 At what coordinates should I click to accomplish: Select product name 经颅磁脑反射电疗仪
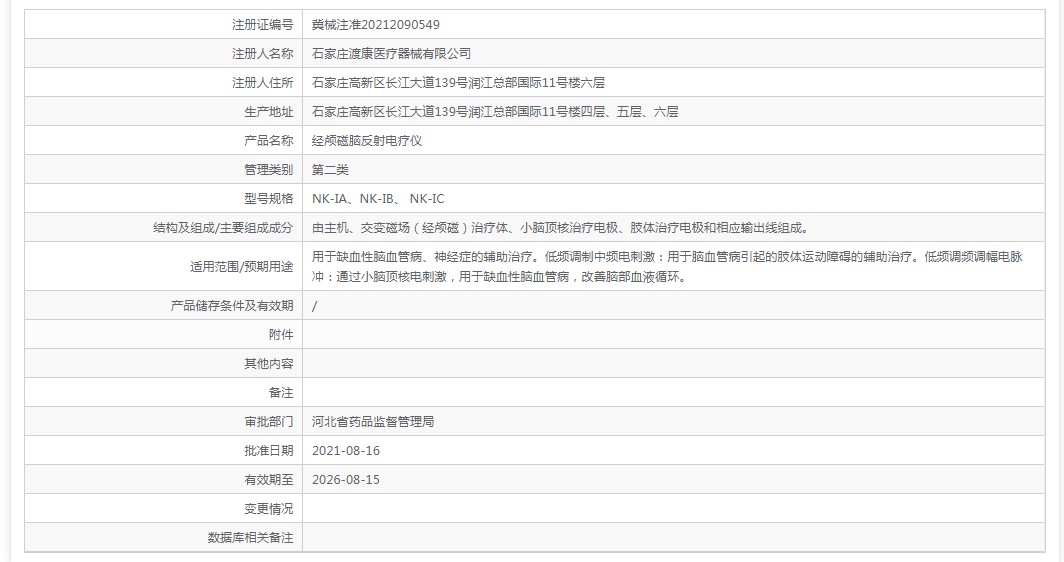coord(367,140)
